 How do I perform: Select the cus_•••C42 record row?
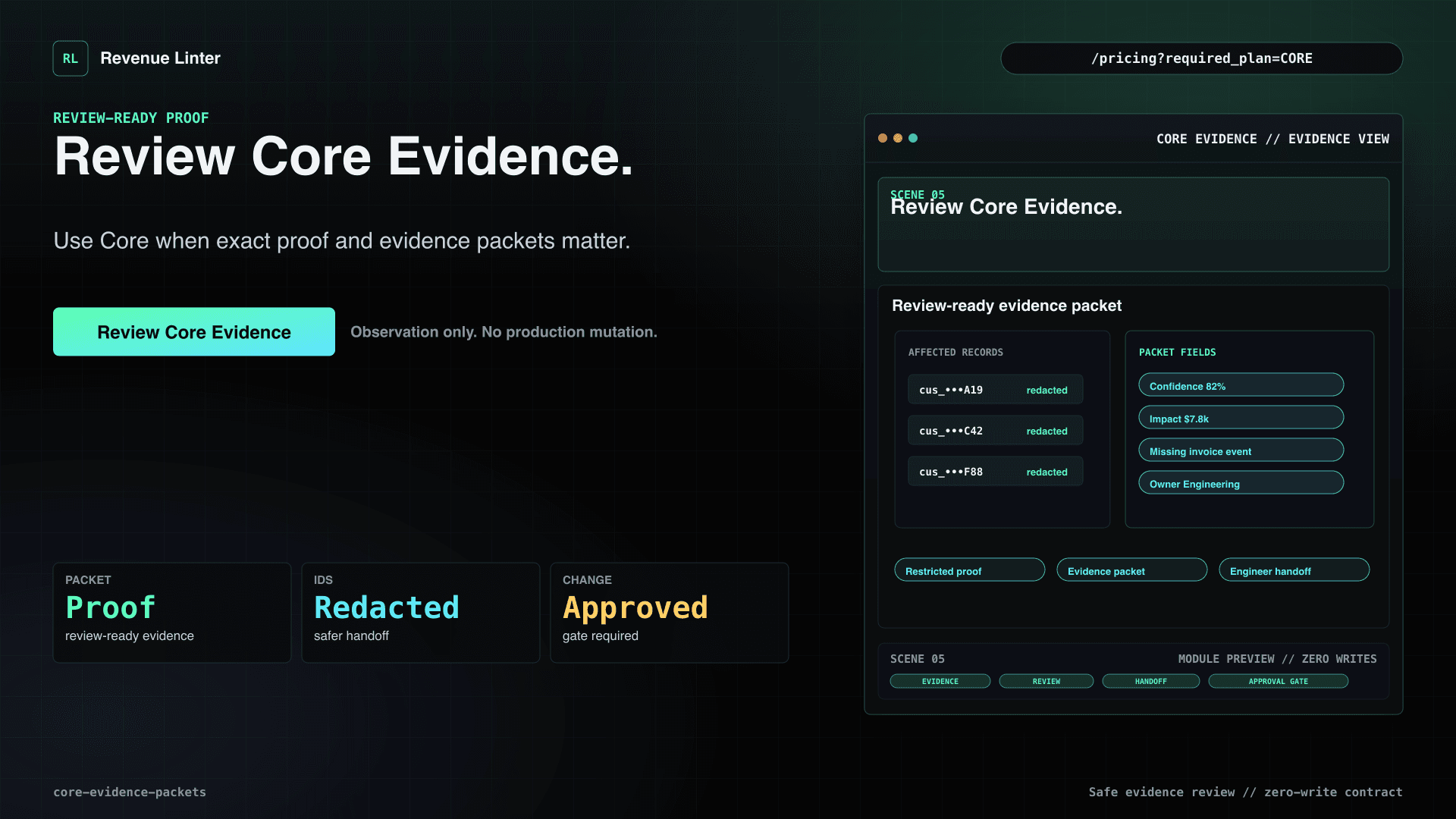pyautogui.click(x=995, y=431)
